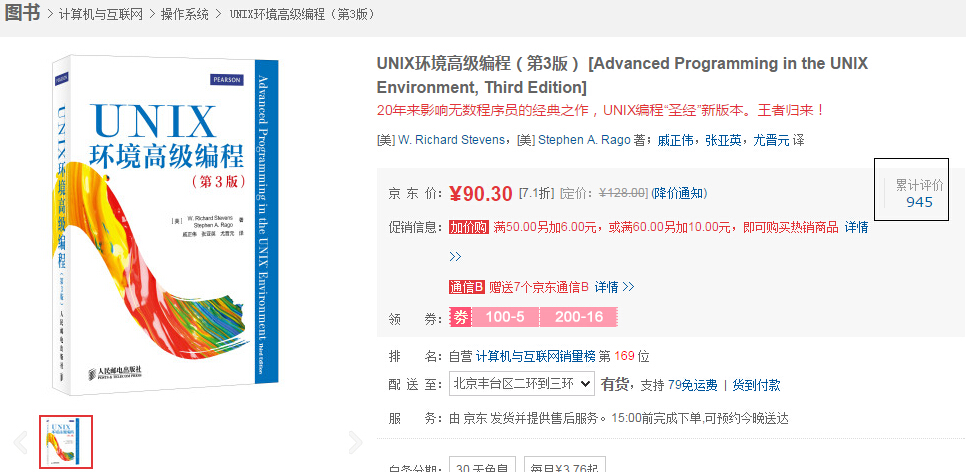The image size is (966, 472).
Task: Open the 图书 breadcrumb home link
Action: 22,13
